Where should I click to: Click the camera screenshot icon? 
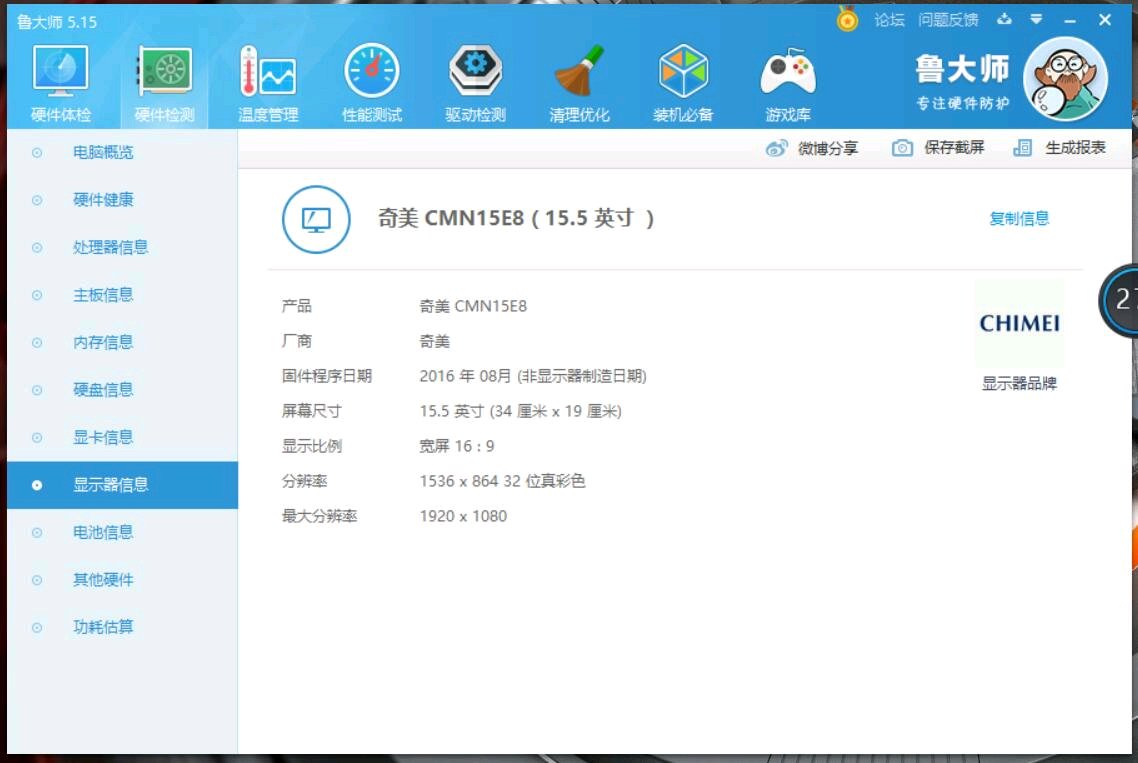(x=902, y=148)
